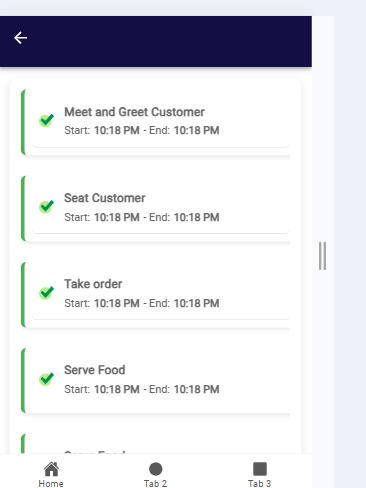Click checkmark icon beside Seat Customer
366x488 pixels.
coord(46,206)
